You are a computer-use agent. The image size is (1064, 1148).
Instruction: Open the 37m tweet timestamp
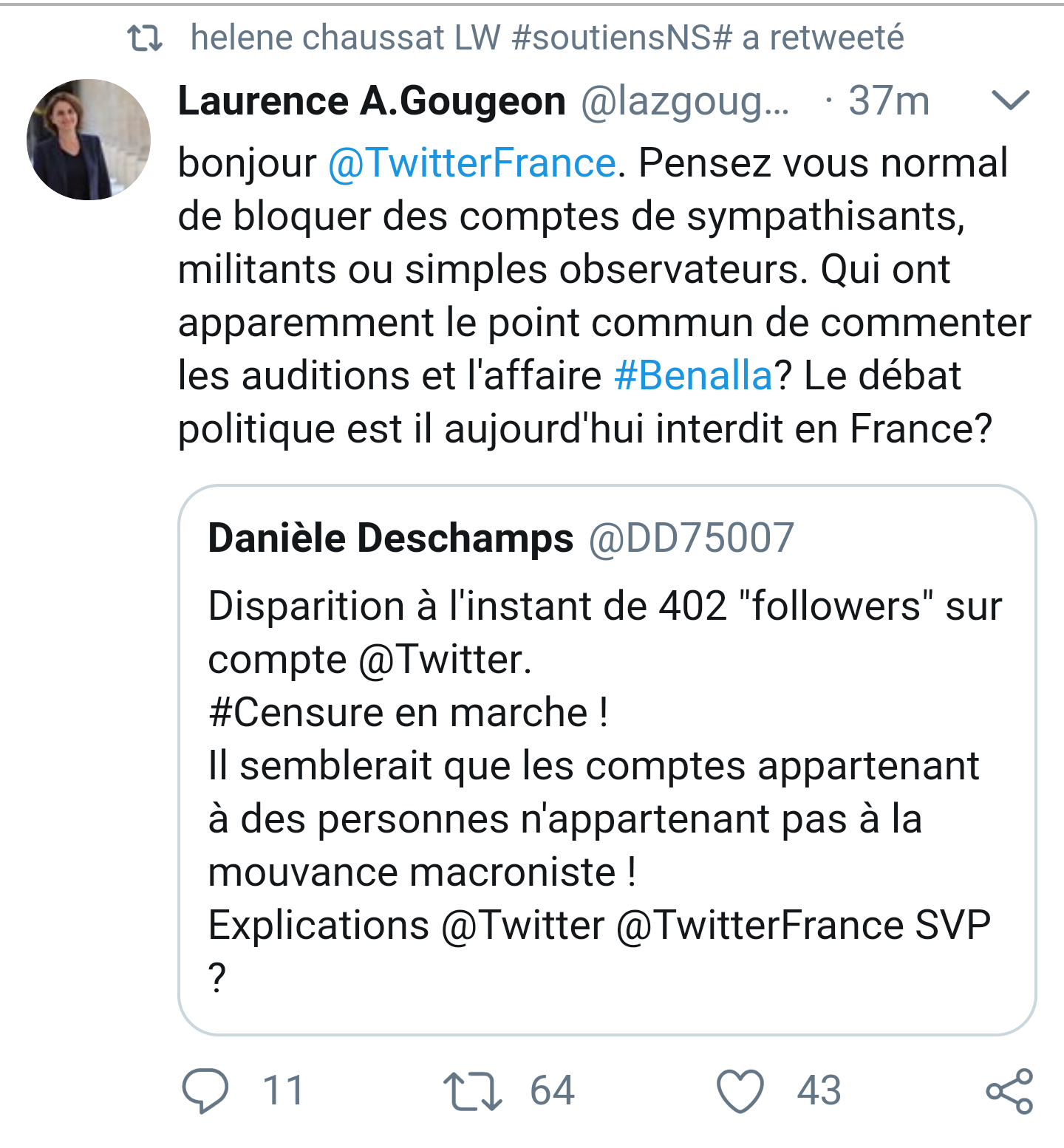888,100
